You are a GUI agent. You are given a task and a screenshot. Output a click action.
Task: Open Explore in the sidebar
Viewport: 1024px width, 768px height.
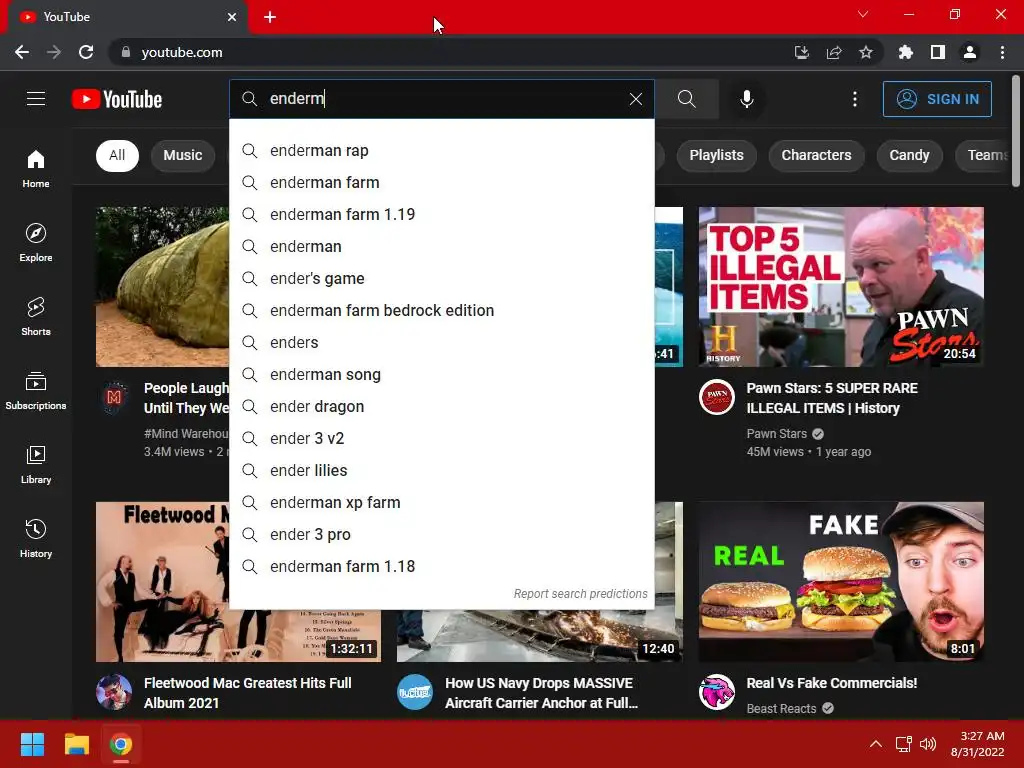click(36, 243)
